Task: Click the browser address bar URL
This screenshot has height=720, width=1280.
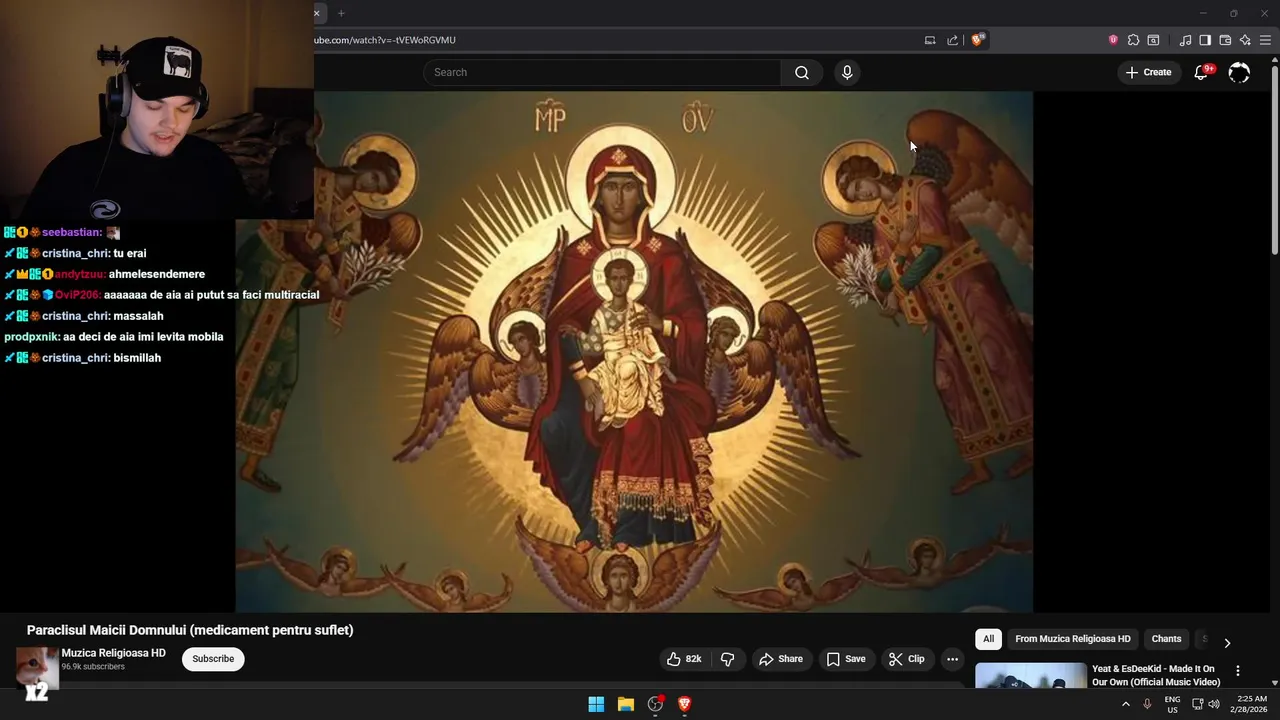Action: (385, 40)
